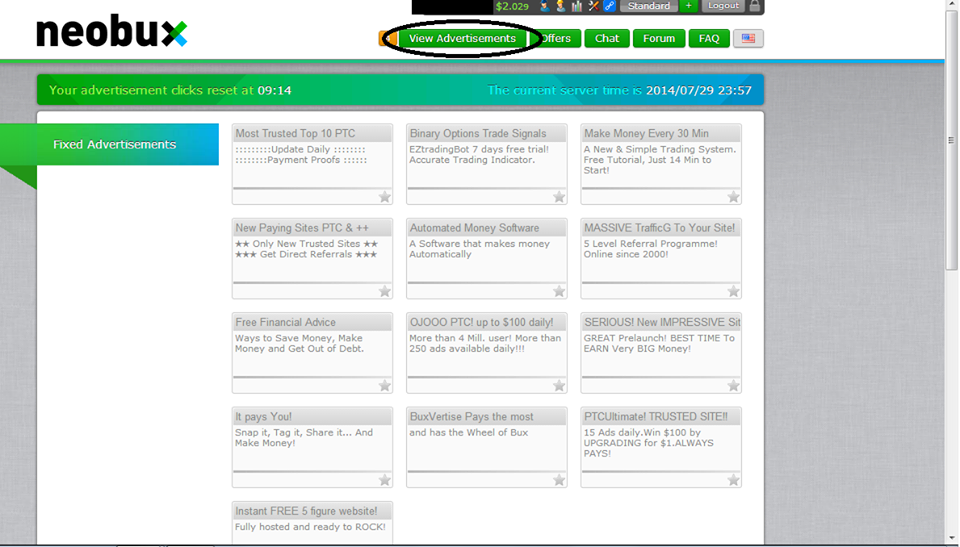Click the page vertical scrollbar

[951, 141]
